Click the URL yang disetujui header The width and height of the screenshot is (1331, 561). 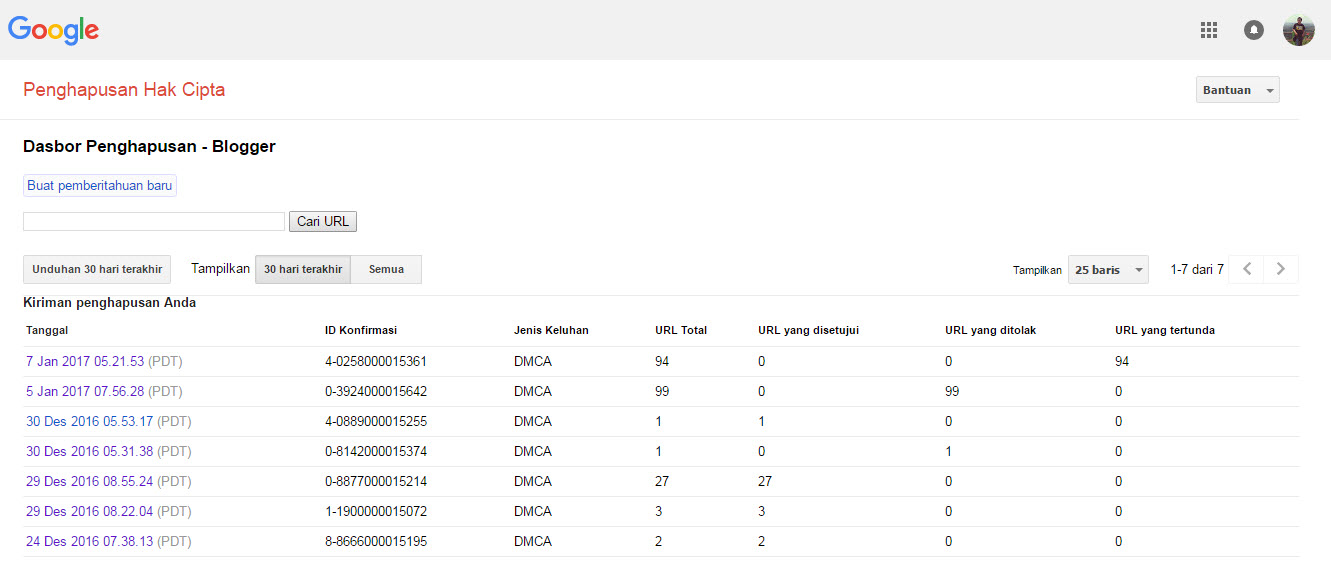[x=809, y=330]
